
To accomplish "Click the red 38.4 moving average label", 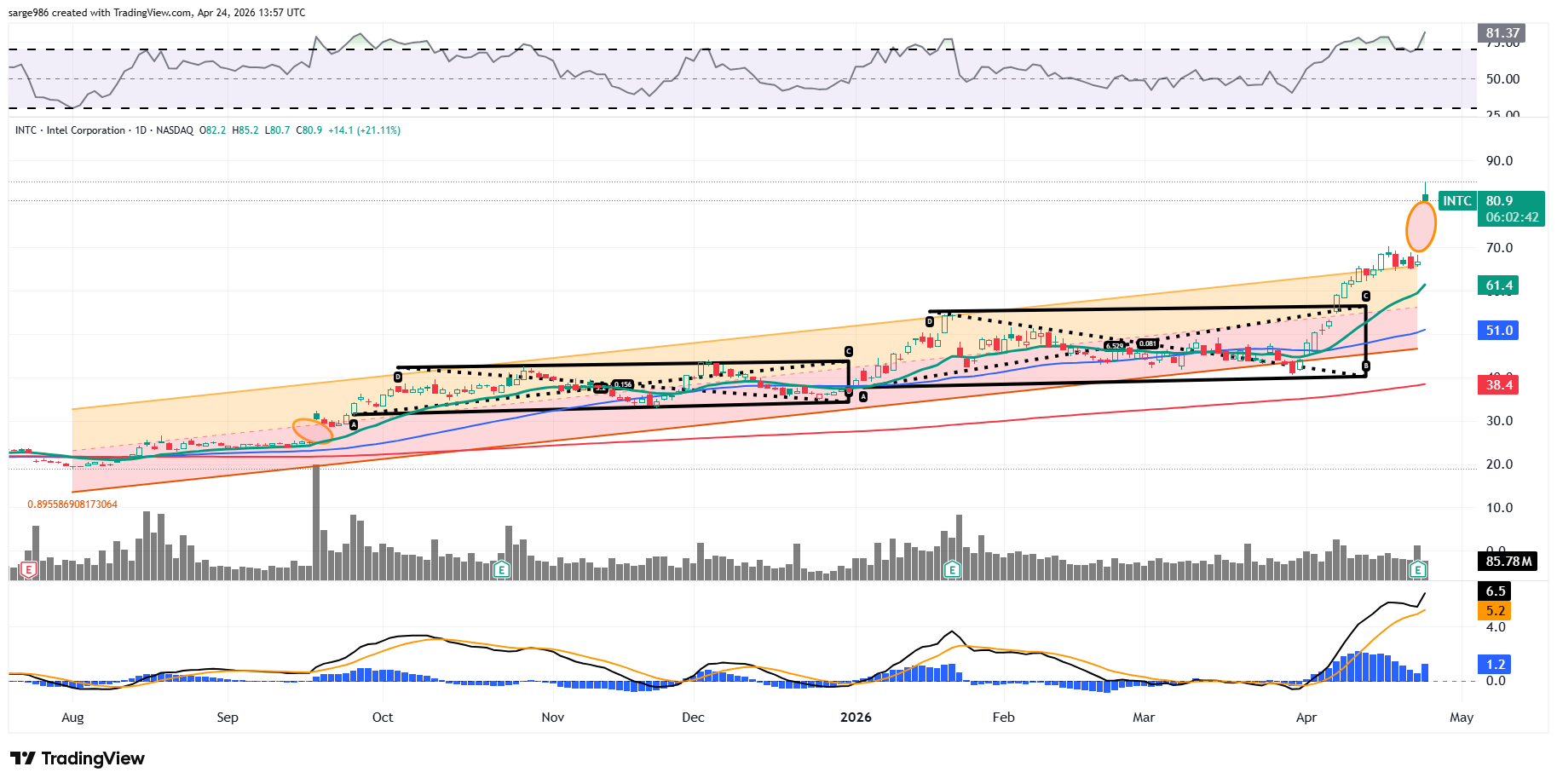I will (1499, 385).
